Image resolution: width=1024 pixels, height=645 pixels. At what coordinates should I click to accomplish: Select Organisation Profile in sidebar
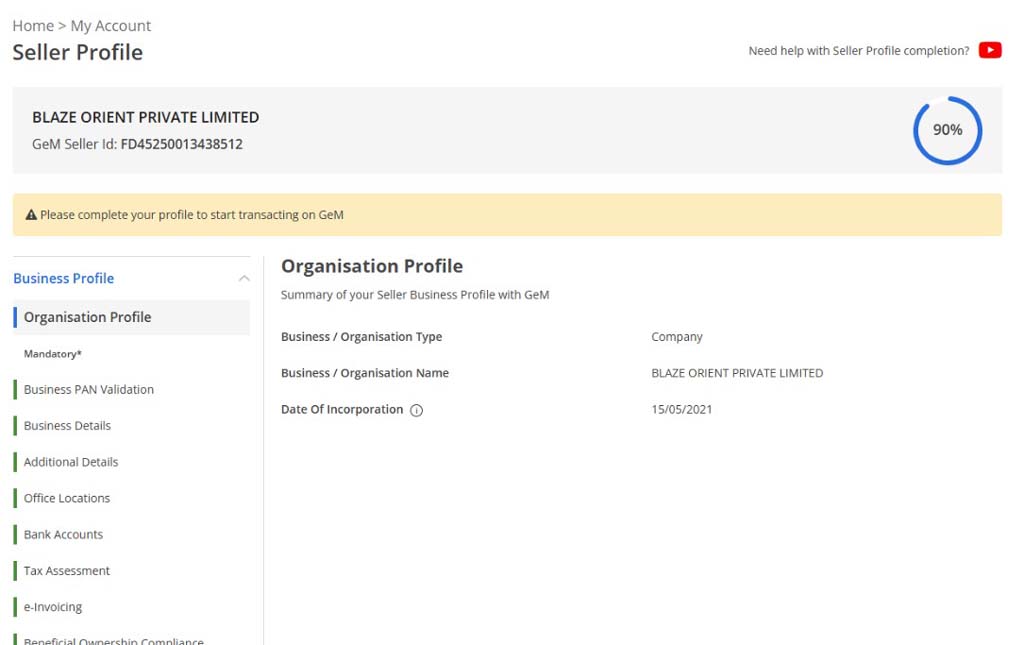[88, 317]
